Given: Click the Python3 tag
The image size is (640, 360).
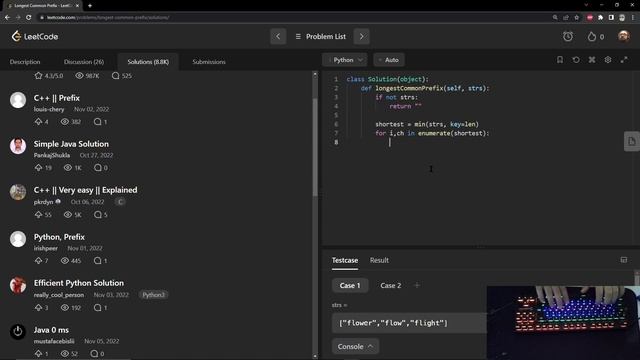Looking at the screenshot, I should pos(153,295).
